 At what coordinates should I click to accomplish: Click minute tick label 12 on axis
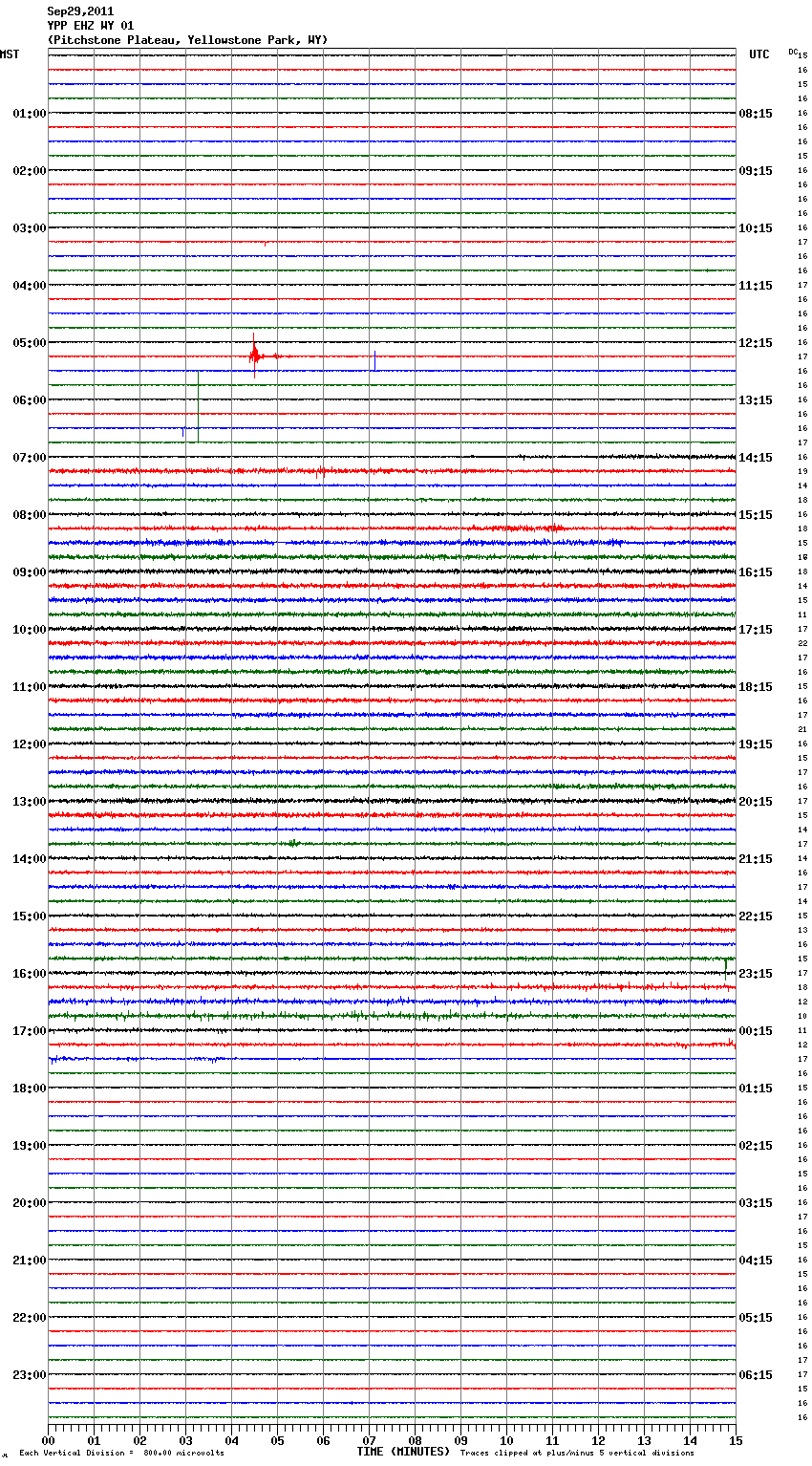pos(598,1440)
